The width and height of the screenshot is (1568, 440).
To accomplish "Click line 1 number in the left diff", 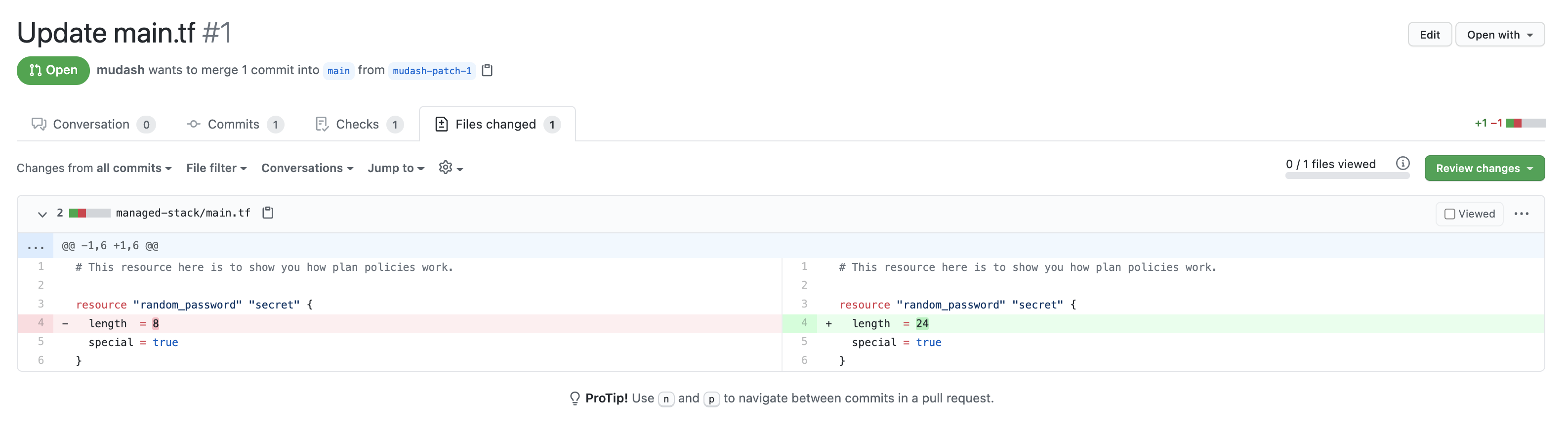I will [41, 266].
